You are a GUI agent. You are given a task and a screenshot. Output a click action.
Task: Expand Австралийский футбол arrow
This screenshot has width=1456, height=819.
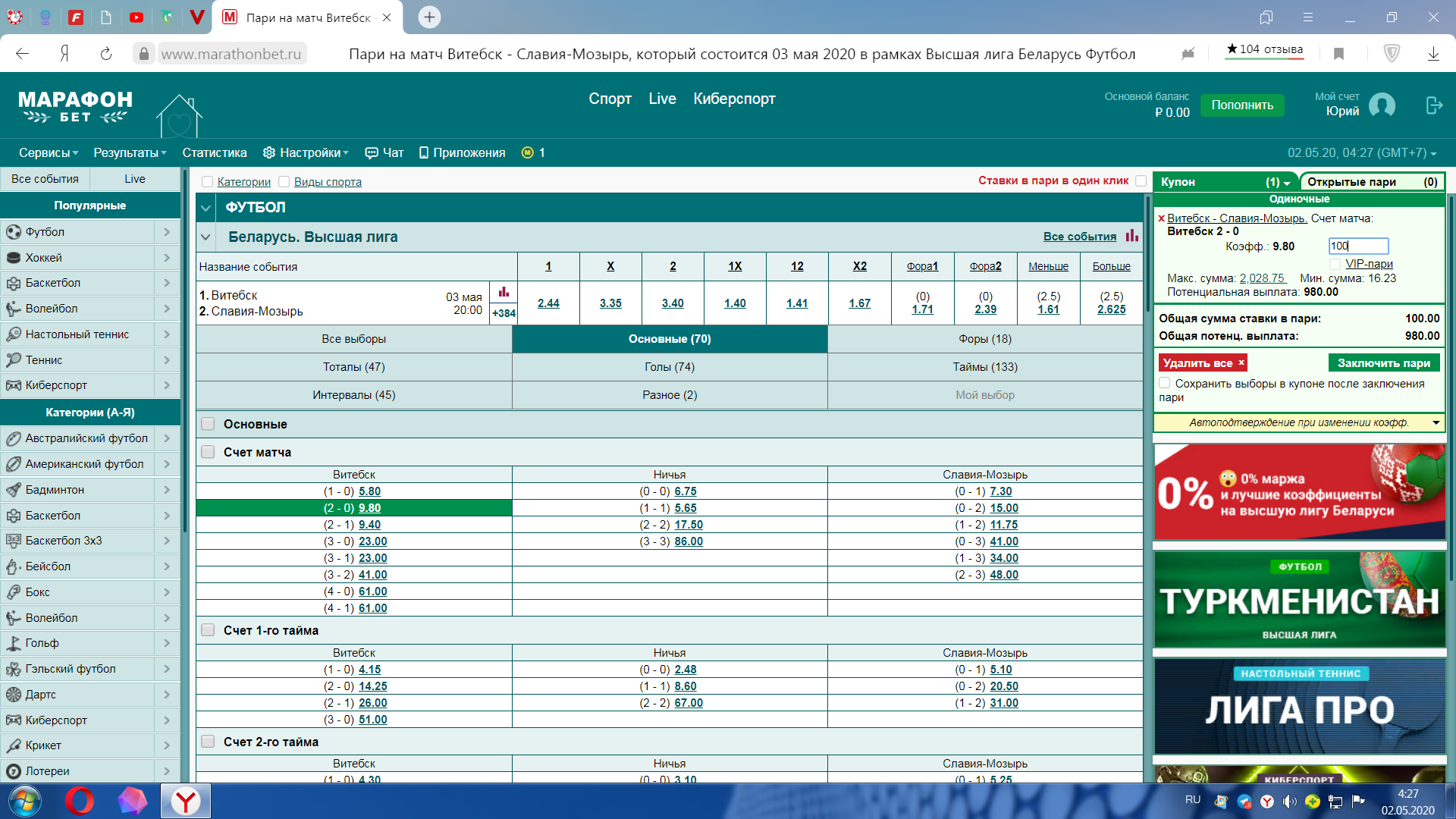[167, 439]
